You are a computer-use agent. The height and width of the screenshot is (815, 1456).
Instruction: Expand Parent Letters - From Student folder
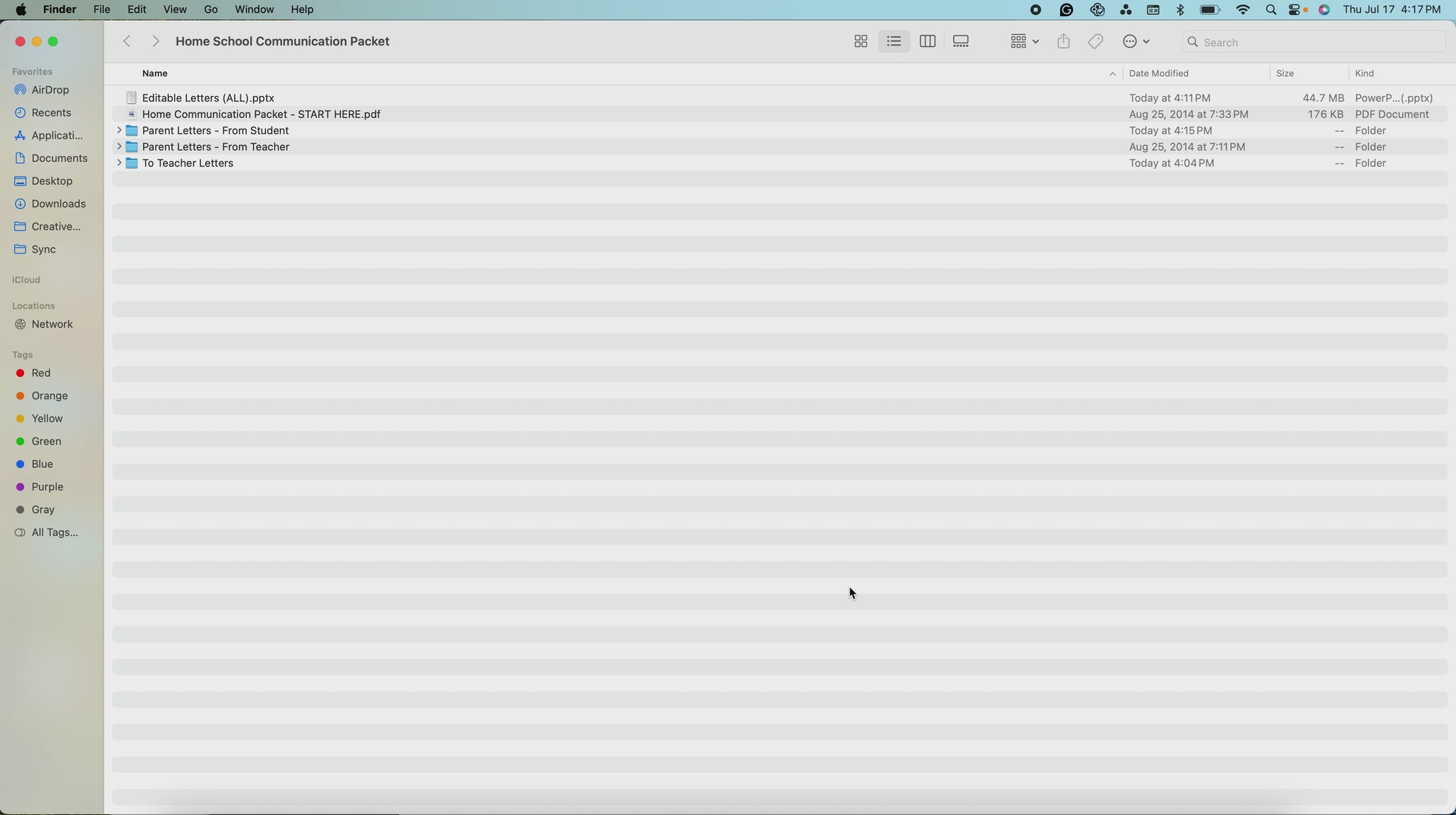pos(119,131)
